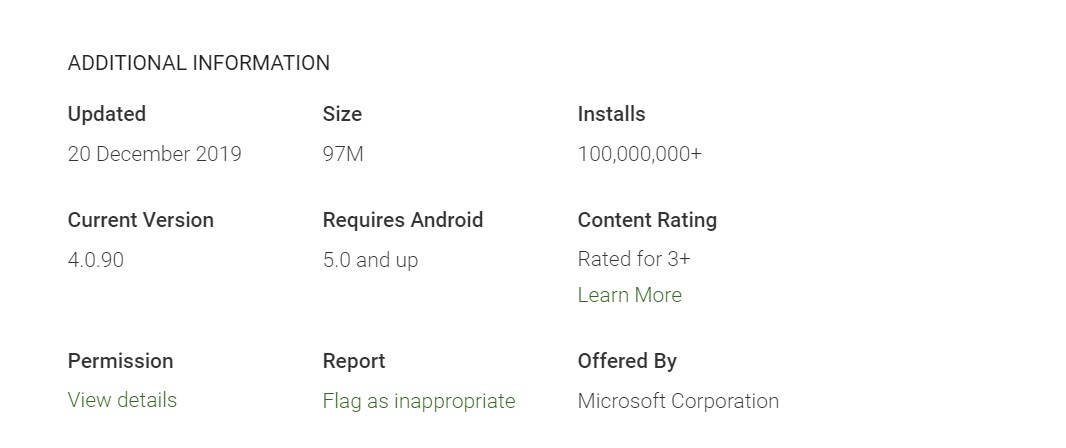The width and height of the screenshot is (1066, 448).
Task: Select the Updated label
Action: (107, 114)
